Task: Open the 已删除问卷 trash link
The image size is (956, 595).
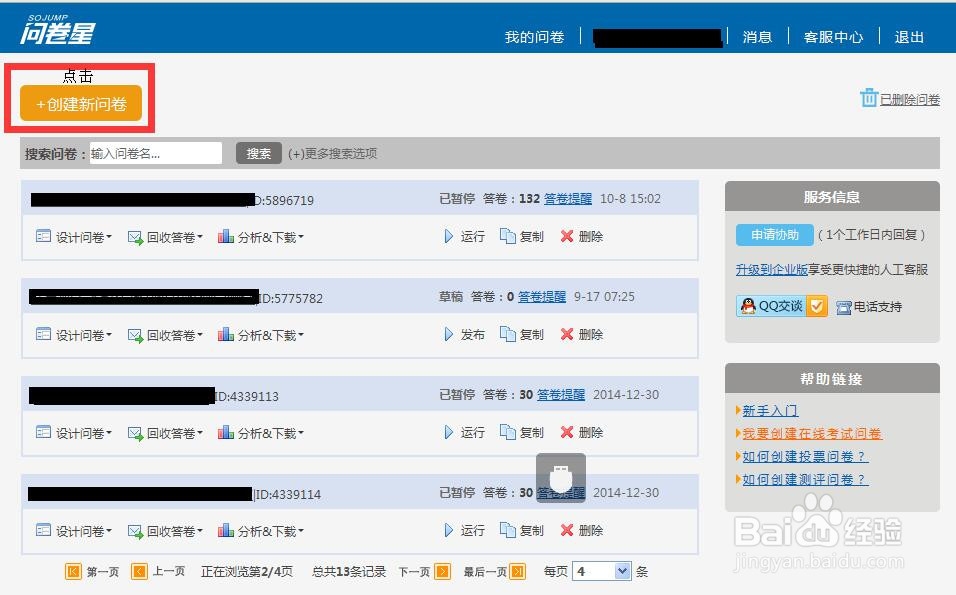Action: coord(910,99)
